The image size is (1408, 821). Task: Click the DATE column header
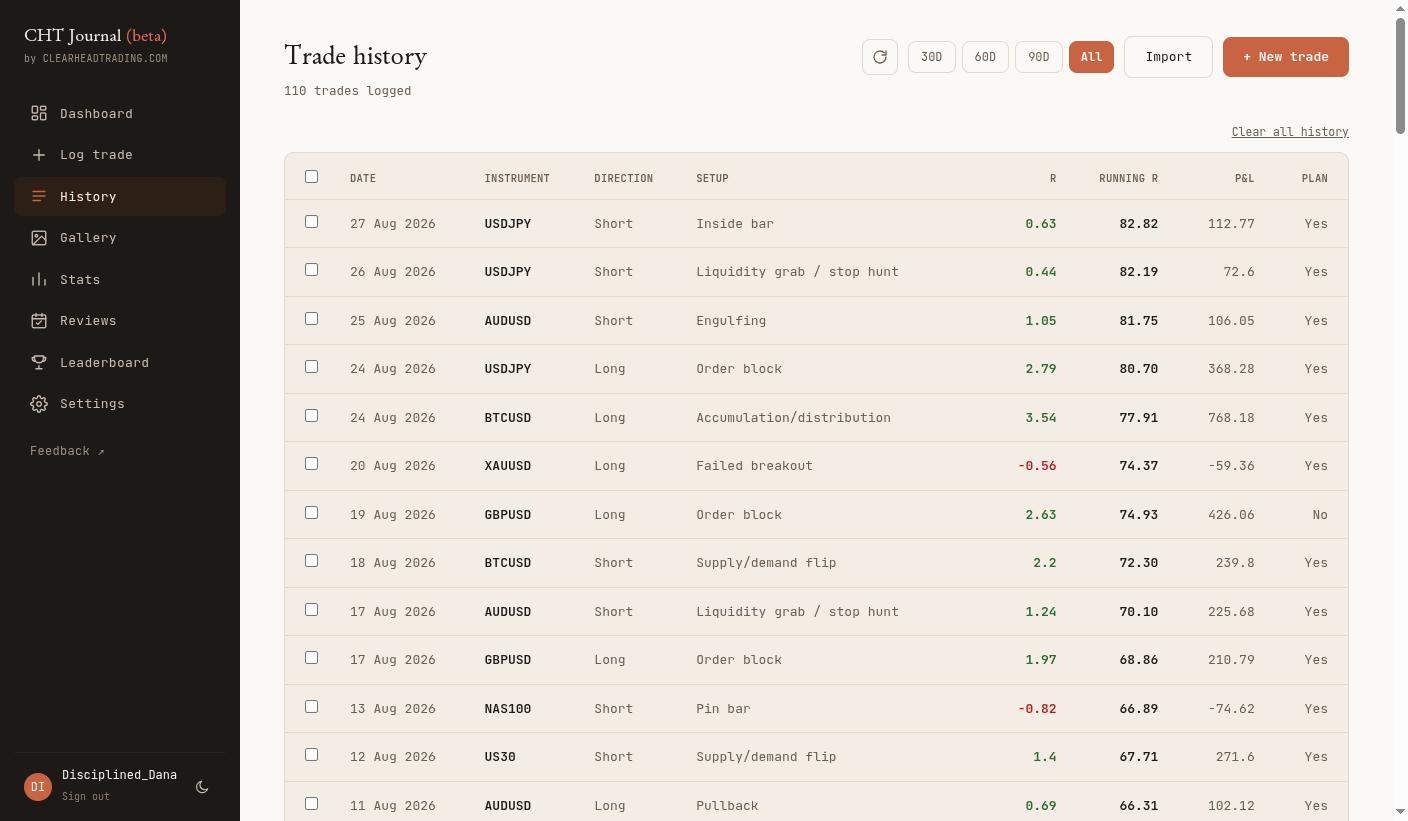(x=363, y=178)
